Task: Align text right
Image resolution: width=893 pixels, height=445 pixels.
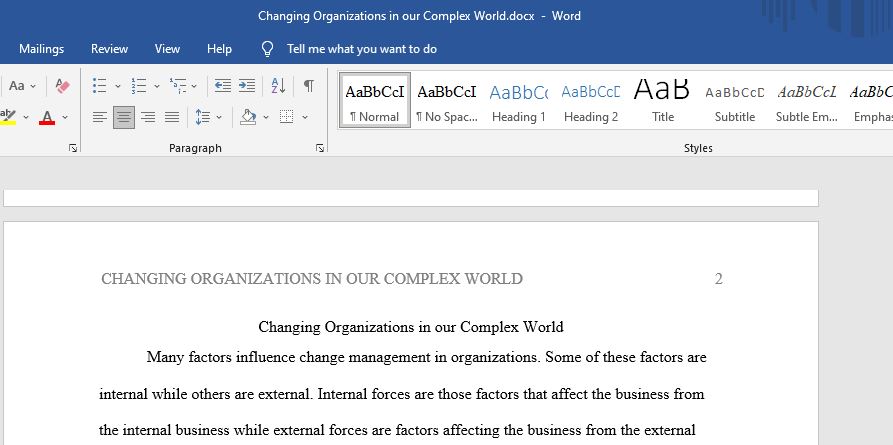Action: 148,117
